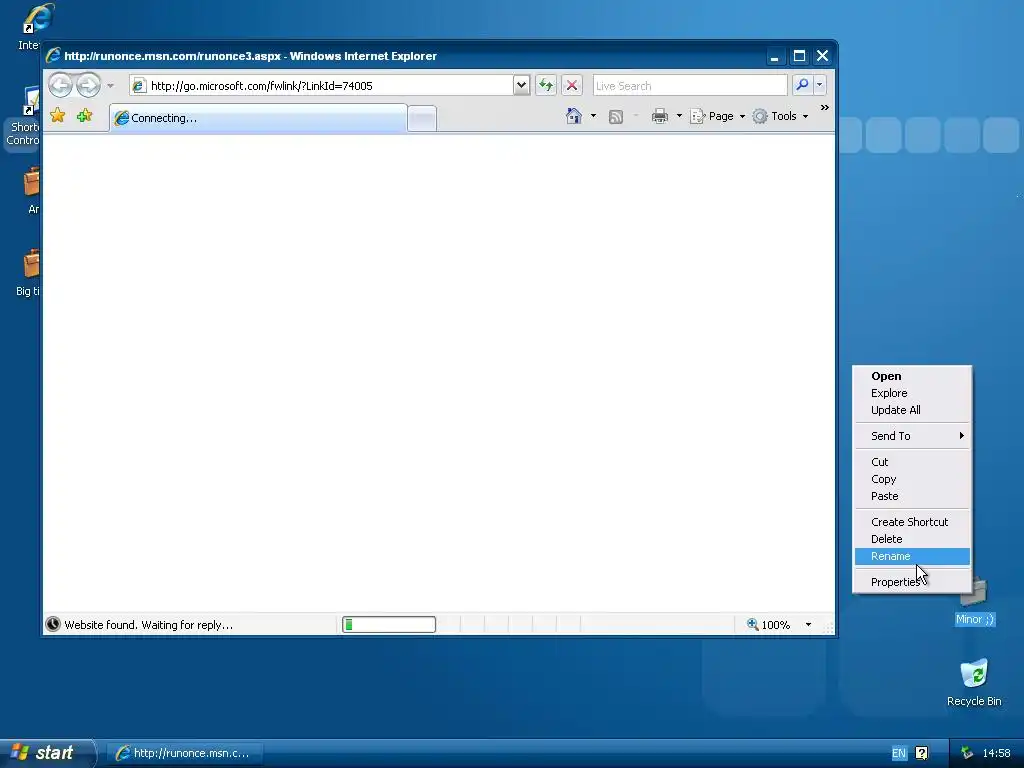The width and height of the screenshot is (1024, 768).
Task: Expand the address bar dropdown list
Action: 521,86
